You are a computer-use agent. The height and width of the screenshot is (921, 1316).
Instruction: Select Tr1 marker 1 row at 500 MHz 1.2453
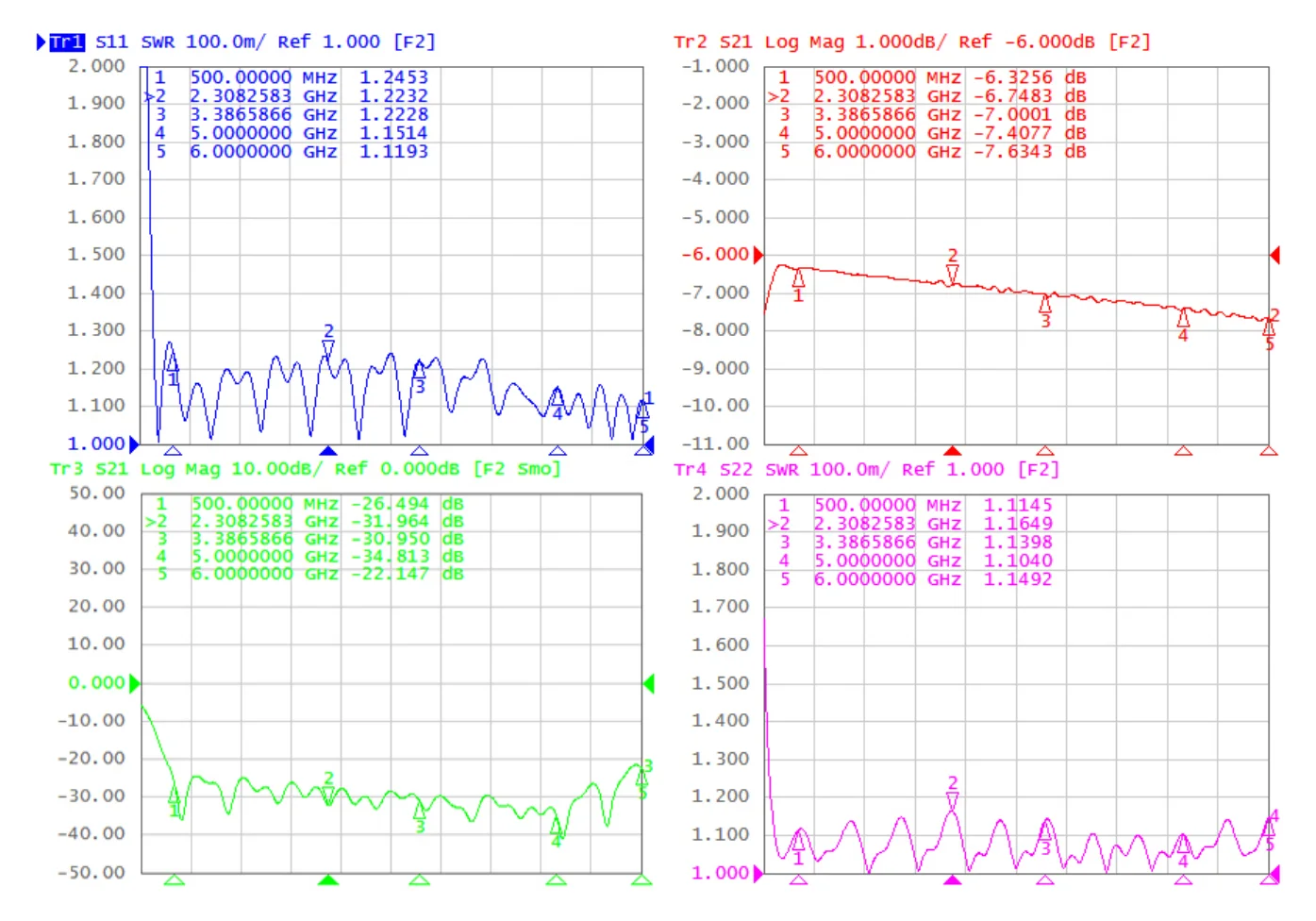tap(292, 77)
